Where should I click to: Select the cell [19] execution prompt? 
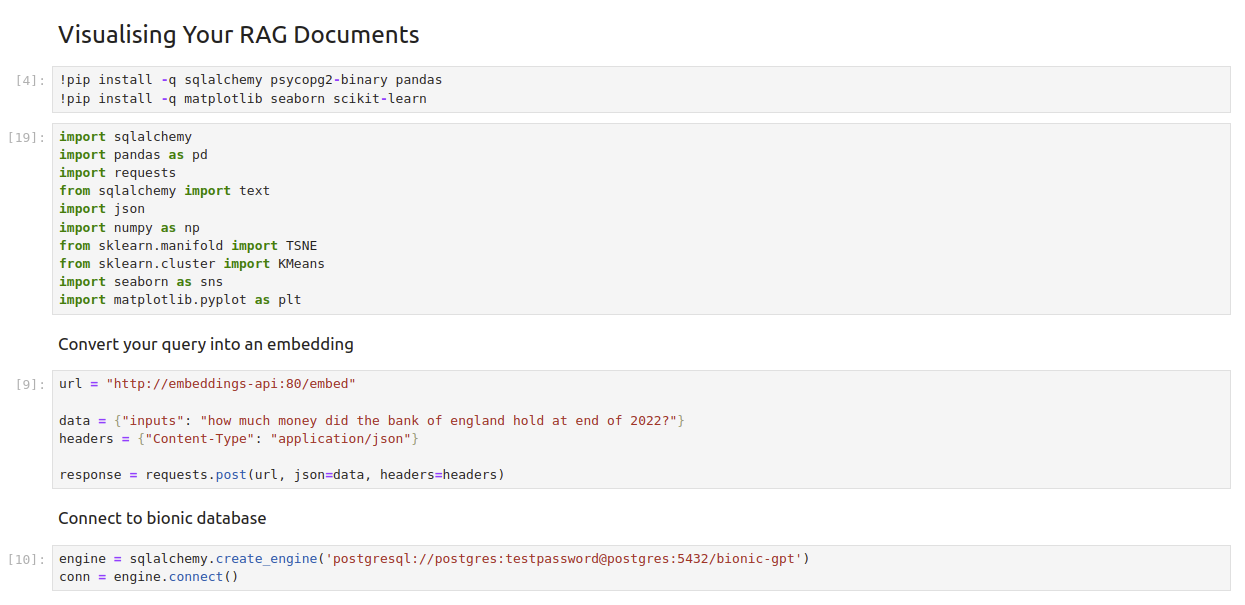pos(26,138)
